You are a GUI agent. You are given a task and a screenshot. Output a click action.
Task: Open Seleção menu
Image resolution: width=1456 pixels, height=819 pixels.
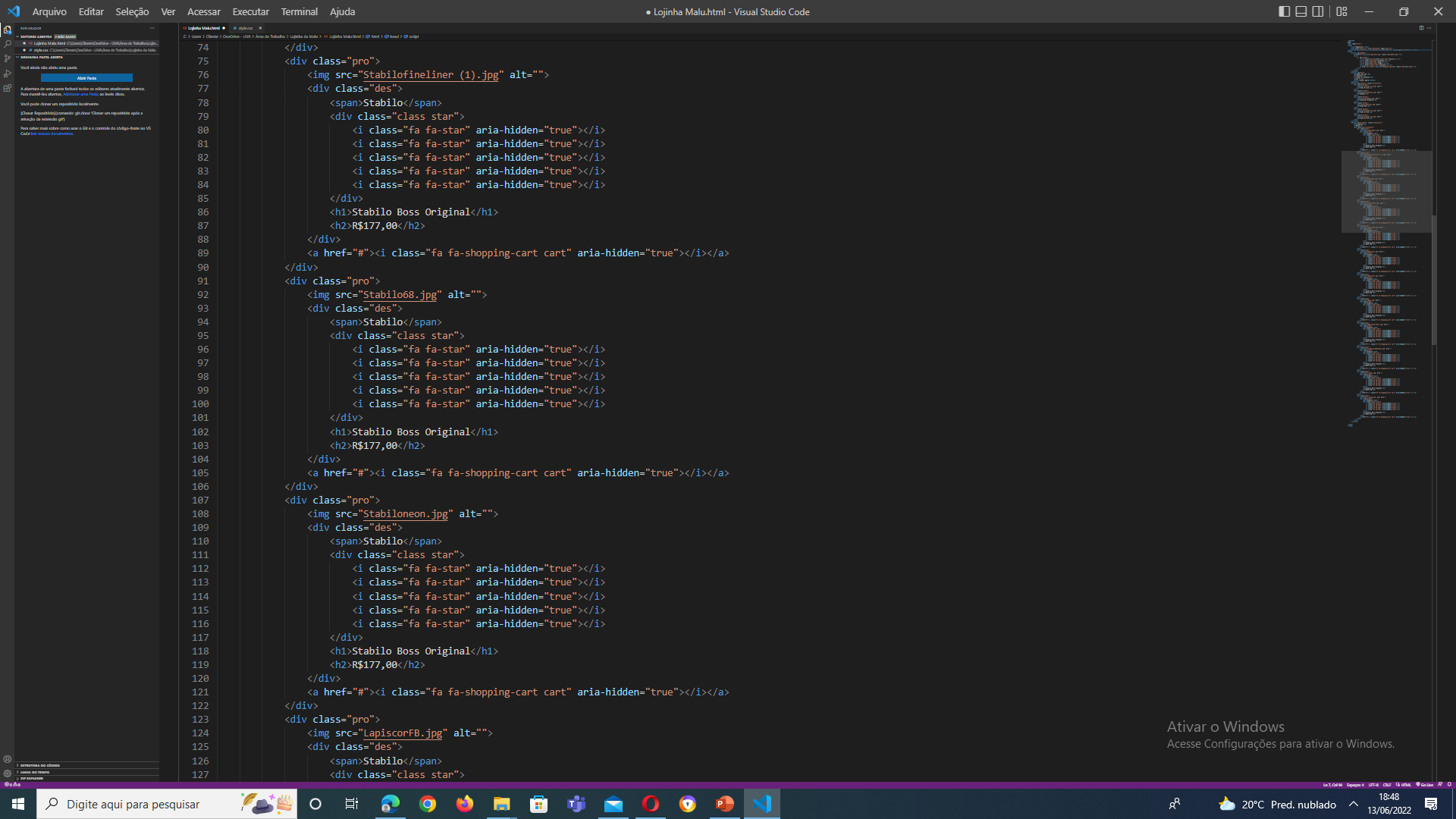point(132,11)
